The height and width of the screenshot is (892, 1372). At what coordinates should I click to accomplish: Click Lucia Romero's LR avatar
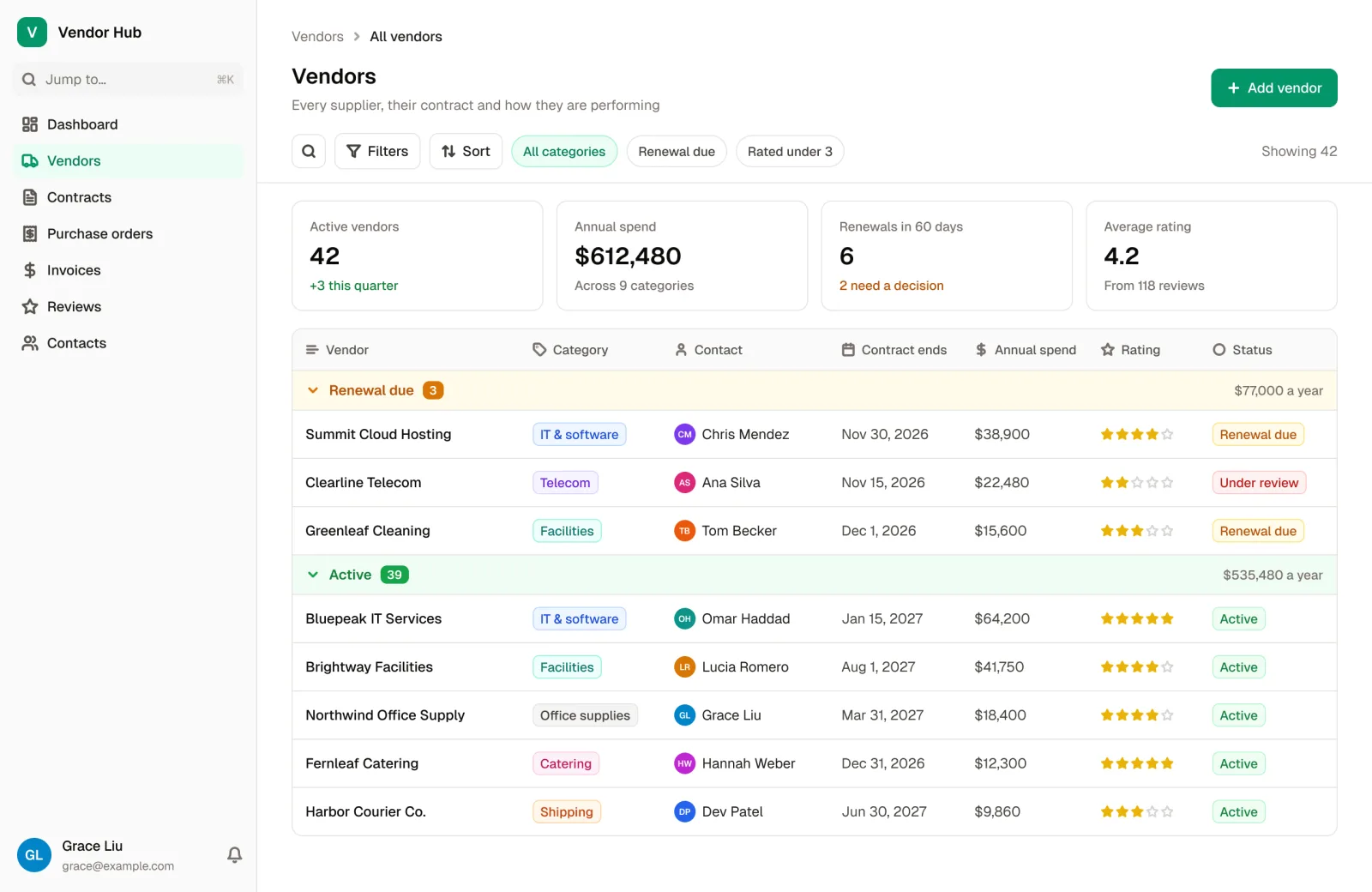click(x=684, y=667)
